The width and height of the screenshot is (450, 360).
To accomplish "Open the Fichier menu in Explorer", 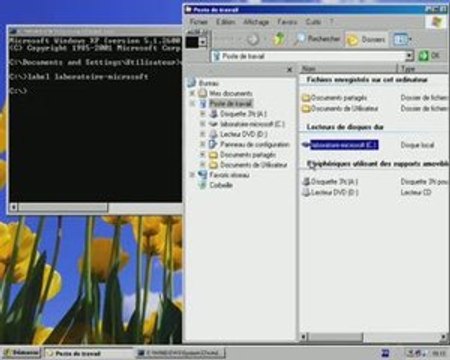I will click(x=199, y=22).
